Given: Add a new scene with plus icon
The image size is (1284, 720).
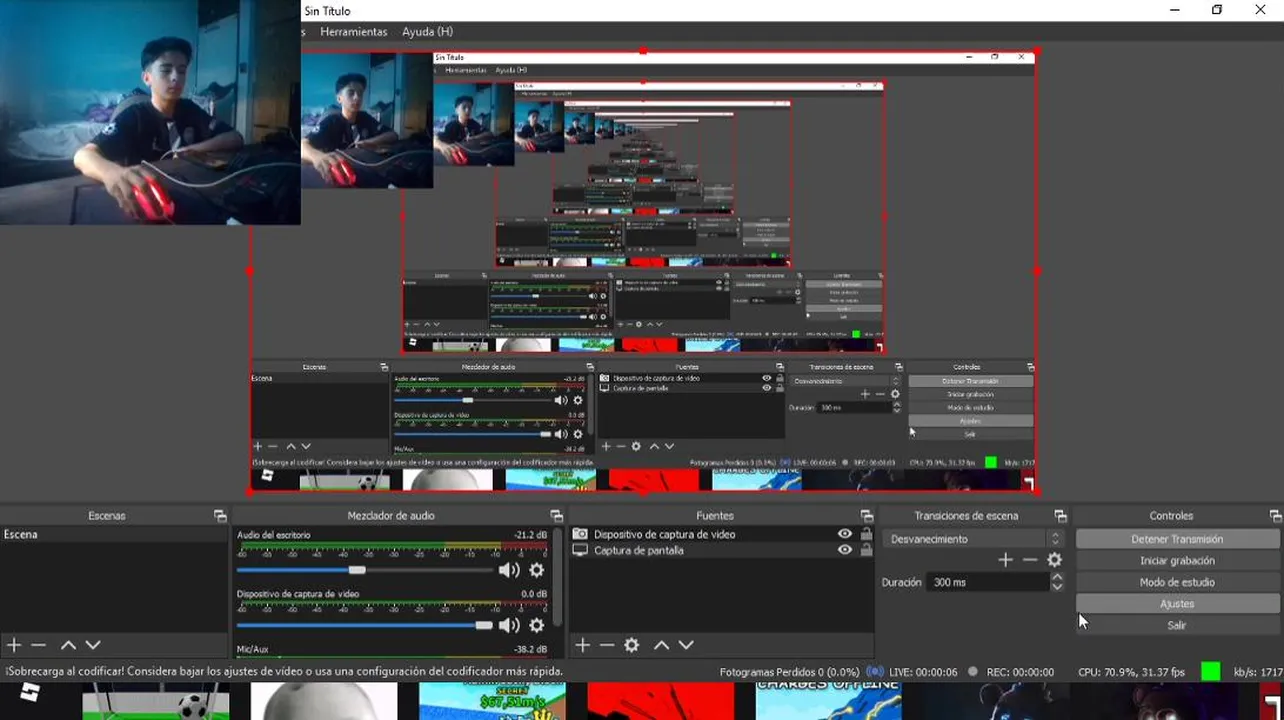Looking at the screenshot, I should 14,645.
